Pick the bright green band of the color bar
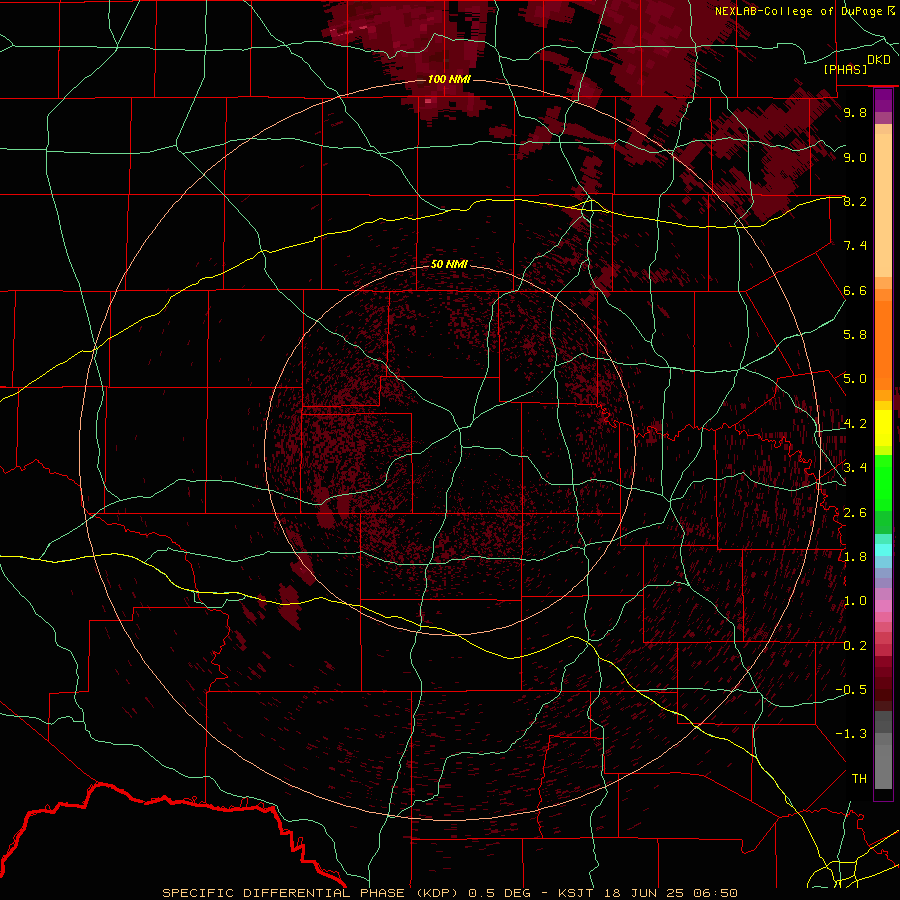Viewport: 900px width, 900px height. click(x=883, y=482)
